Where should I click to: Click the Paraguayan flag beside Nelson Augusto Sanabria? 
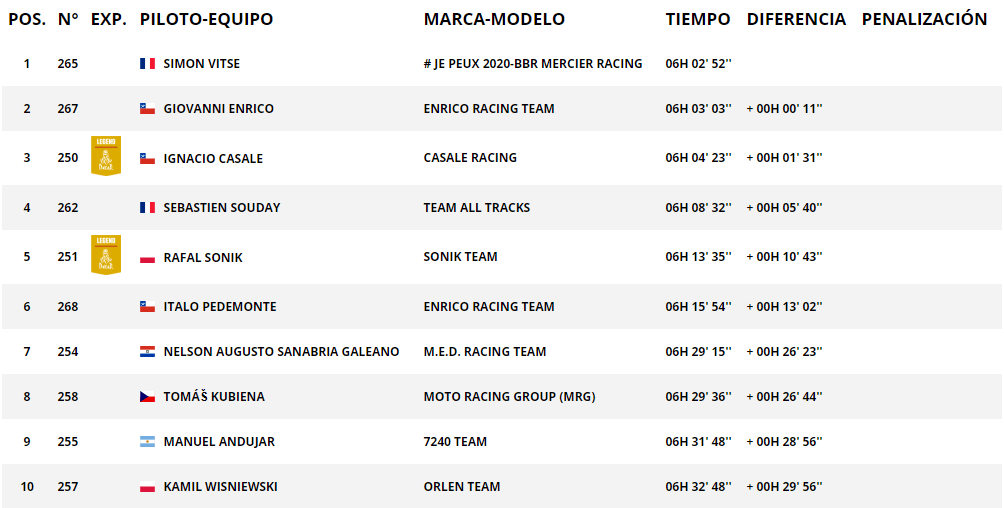coord(147,352)
